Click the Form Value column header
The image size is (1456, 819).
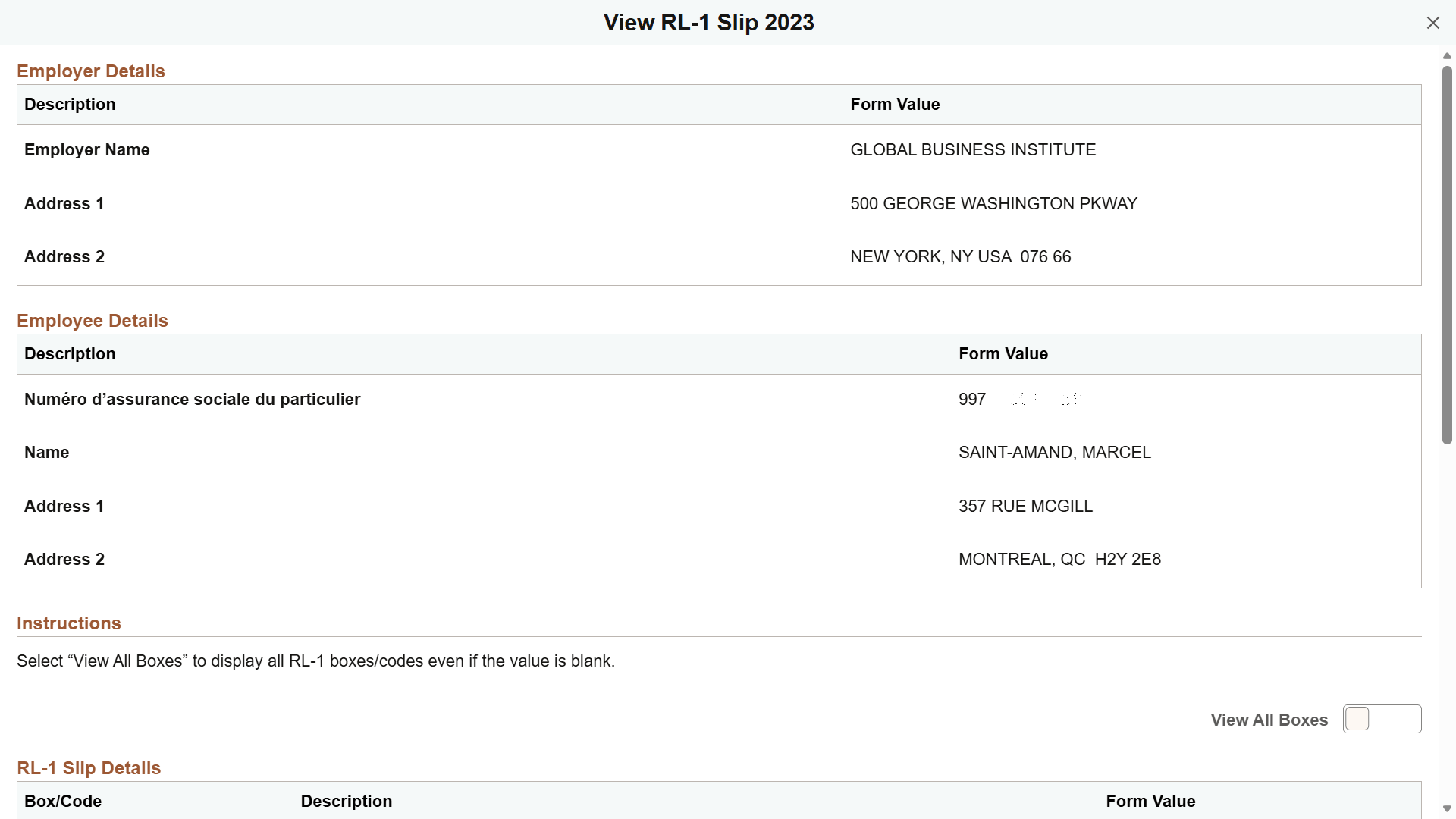[895, 104]
